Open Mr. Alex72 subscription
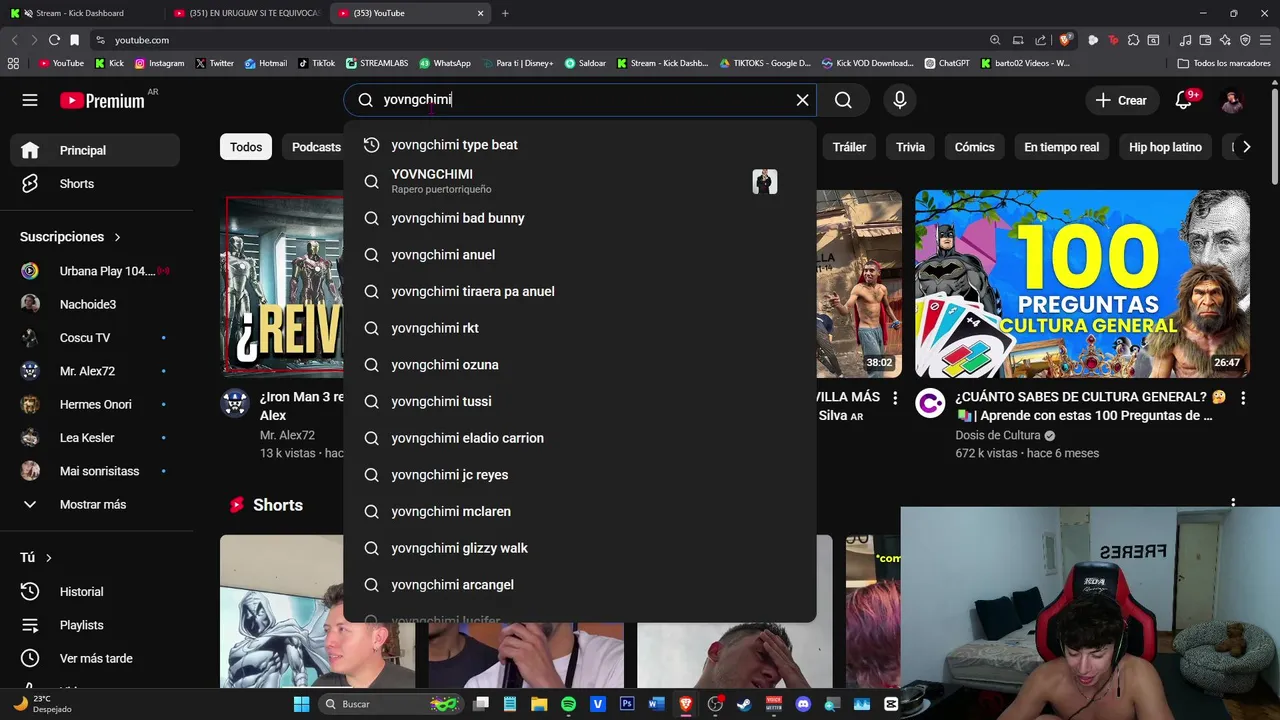The width and height of the screenshot is (1280, 720). [x=95, y=371]
